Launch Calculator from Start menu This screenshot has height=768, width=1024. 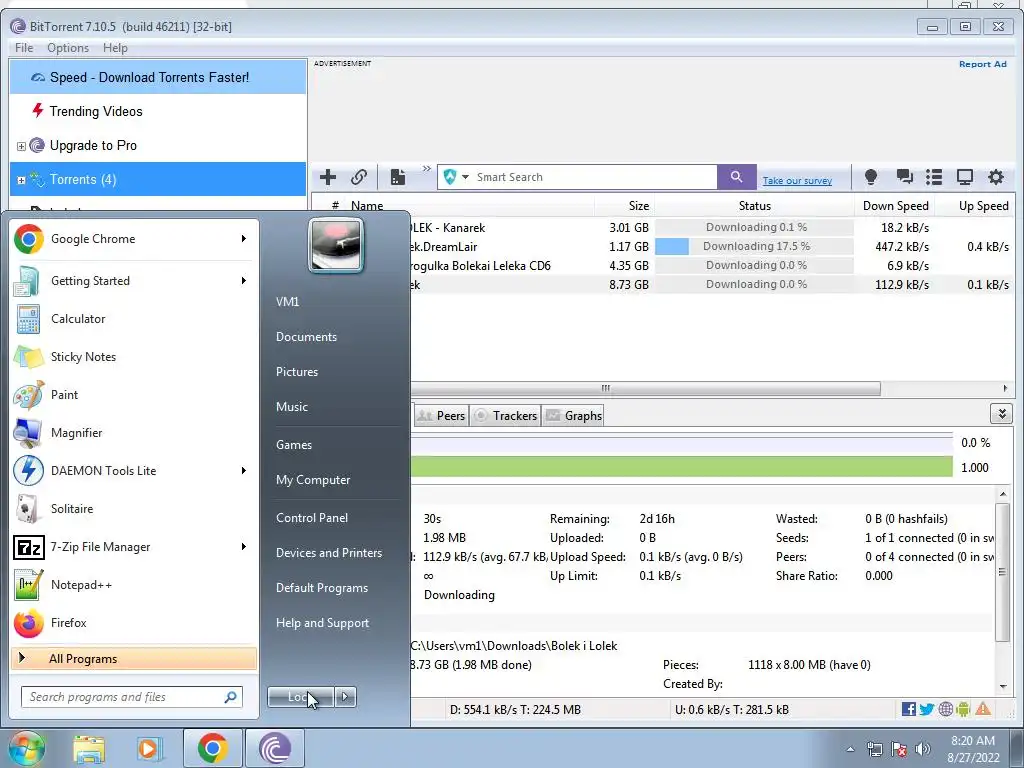coord(134,319)
